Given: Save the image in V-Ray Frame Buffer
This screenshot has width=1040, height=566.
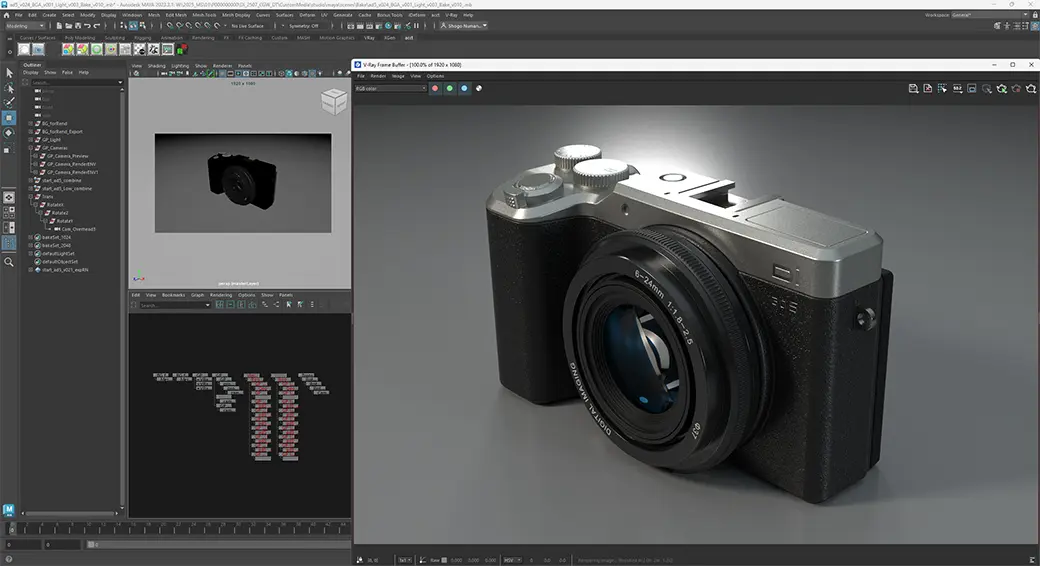Looking at the screenshot, I should 913,88.
